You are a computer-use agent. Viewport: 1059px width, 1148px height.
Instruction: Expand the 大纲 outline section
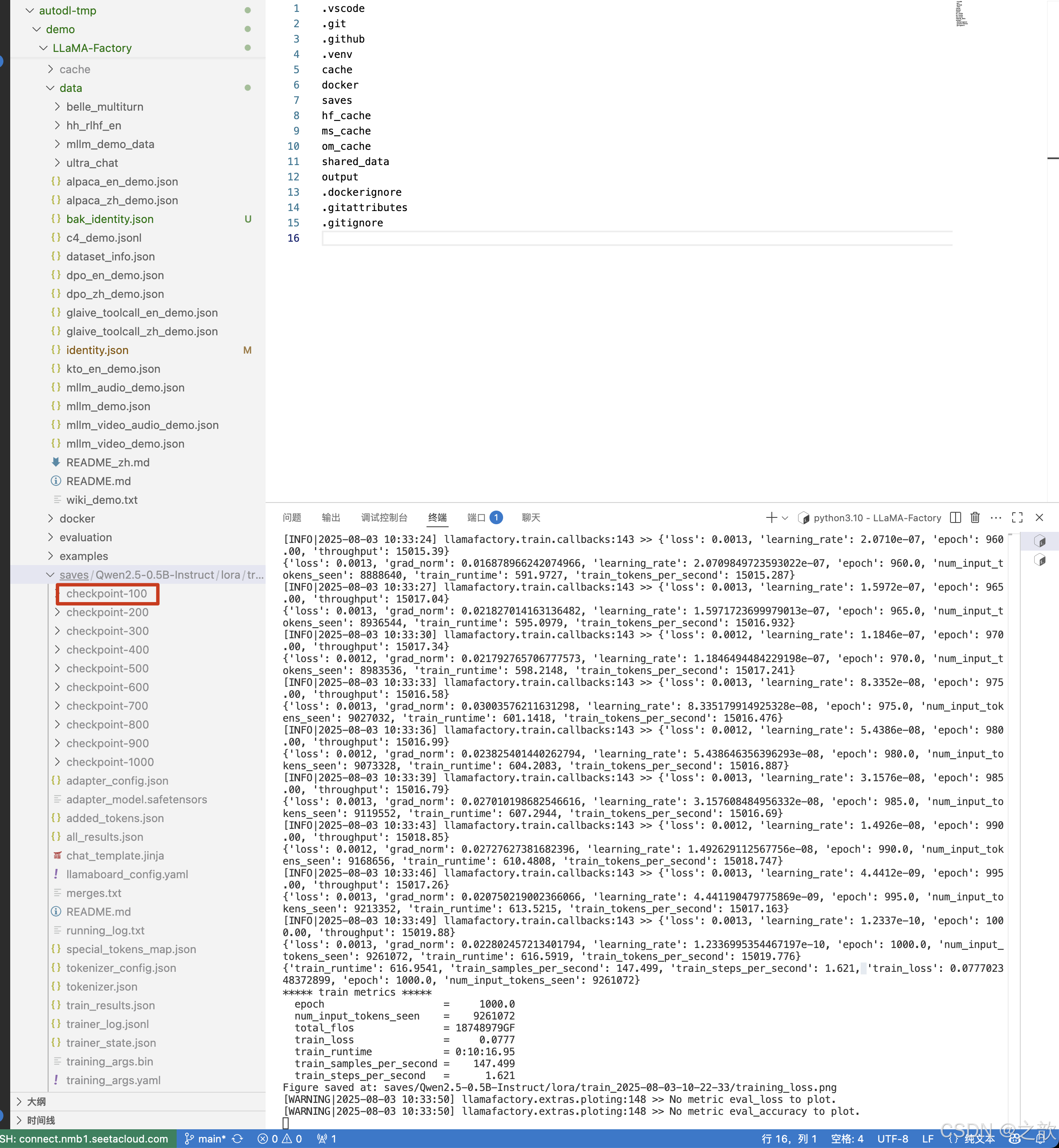(x=20, y=1102)
